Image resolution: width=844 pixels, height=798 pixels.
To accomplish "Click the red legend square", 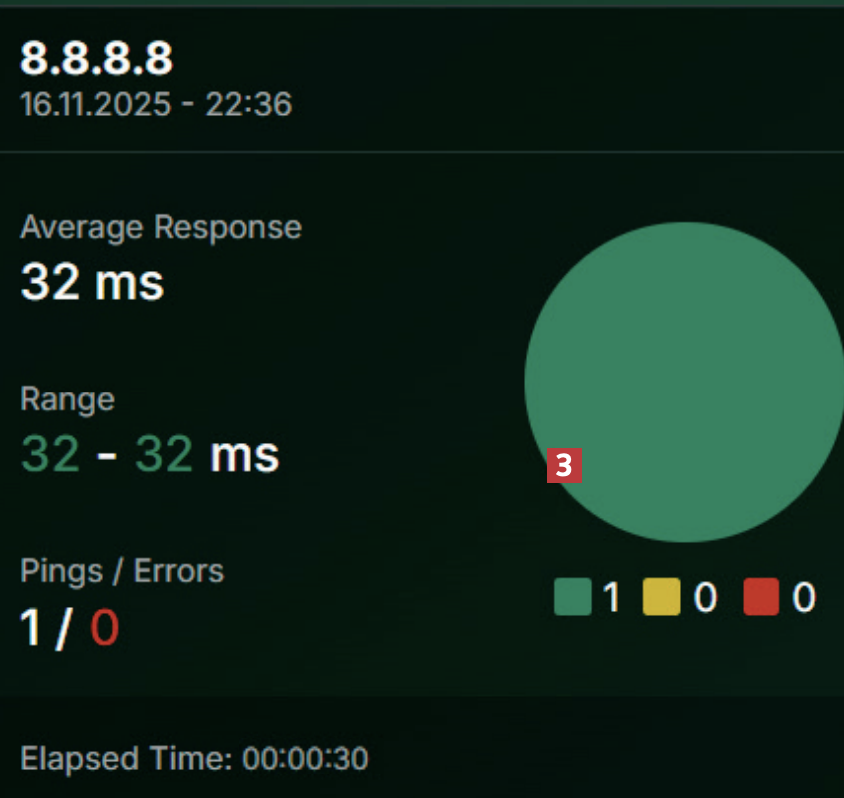I will pyautogui.click(x=761, y=596).
